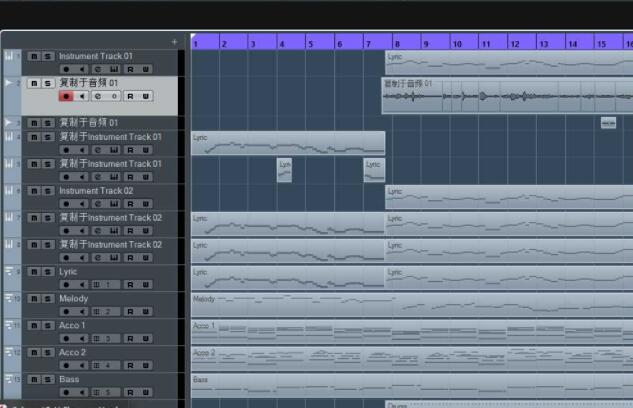
Task: Enable write automation on Instrument Track 01
Action: (145, 69)
